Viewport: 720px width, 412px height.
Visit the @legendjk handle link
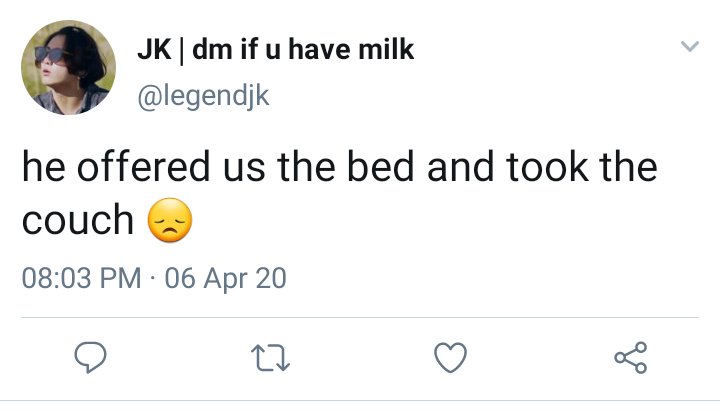coord(203,96)
